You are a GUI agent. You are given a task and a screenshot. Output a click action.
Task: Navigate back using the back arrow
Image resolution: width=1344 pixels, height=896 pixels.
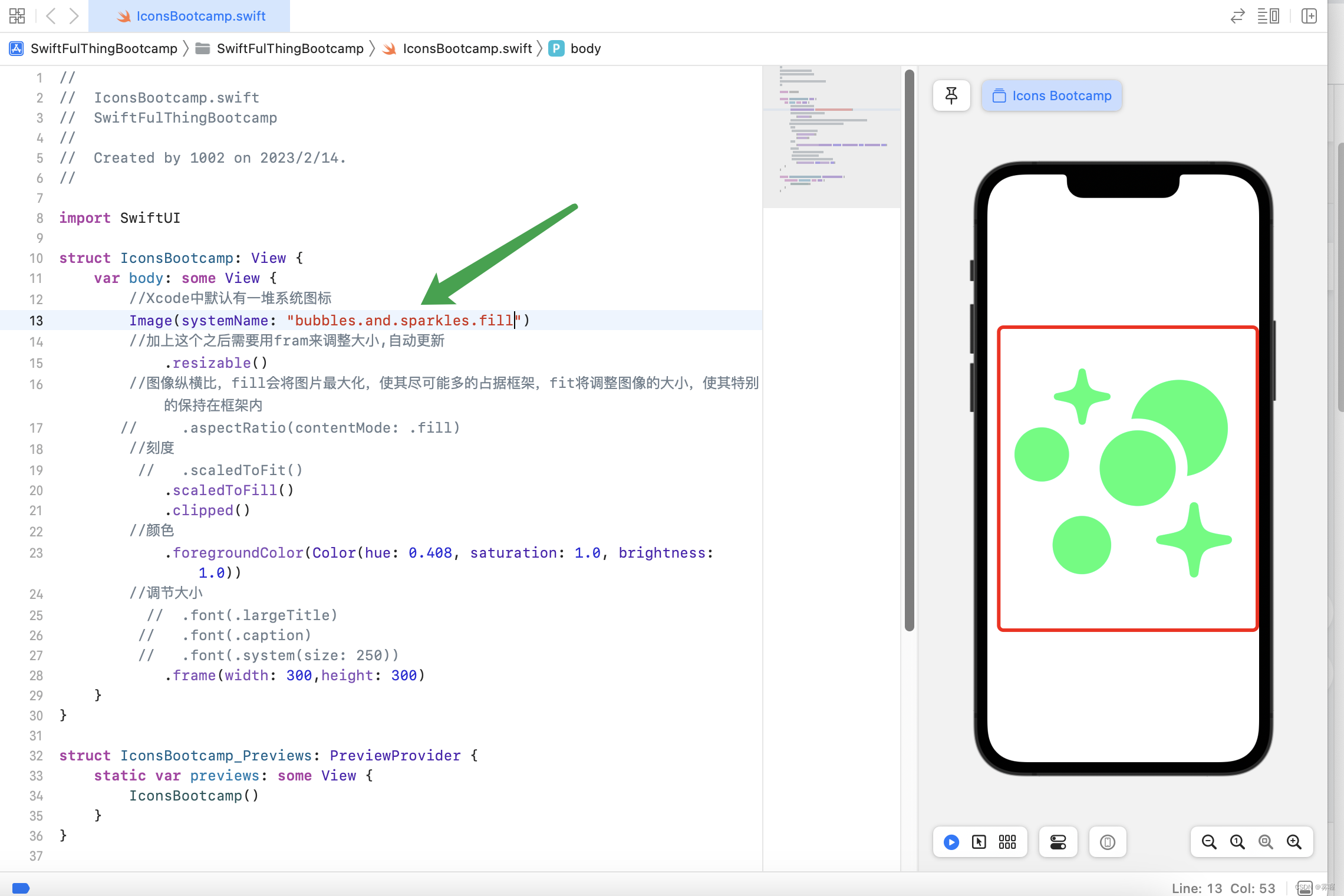pyautogui.click(x=51, y=16)
